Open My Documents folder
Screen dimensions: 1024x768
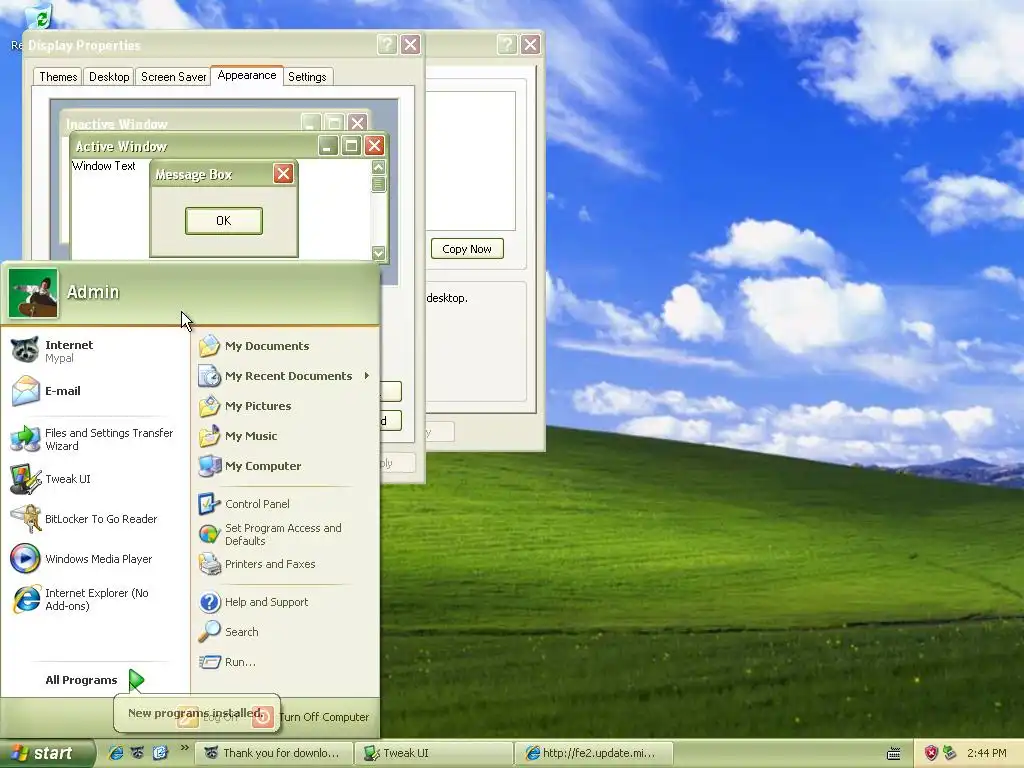pos(285,346)
